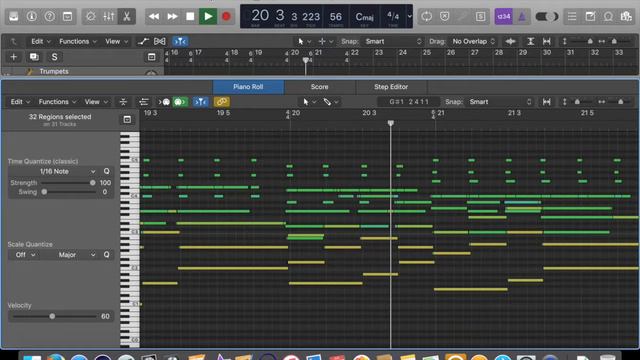Toggle the purple count-in 1234 button
640x360 pixels.
point(504,16)
